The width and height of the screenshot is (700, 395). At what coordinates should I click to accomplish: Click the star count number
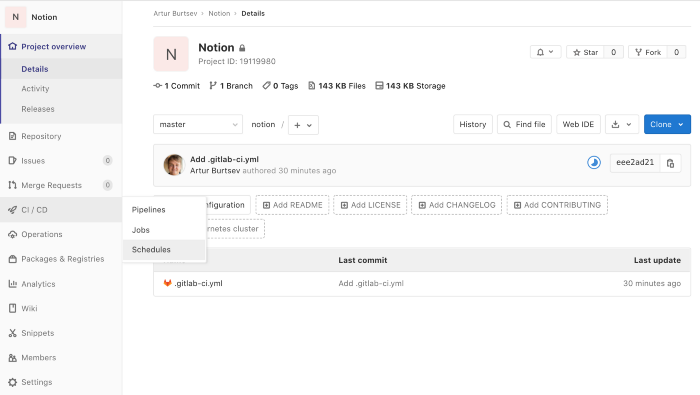[x=613, y=52]
